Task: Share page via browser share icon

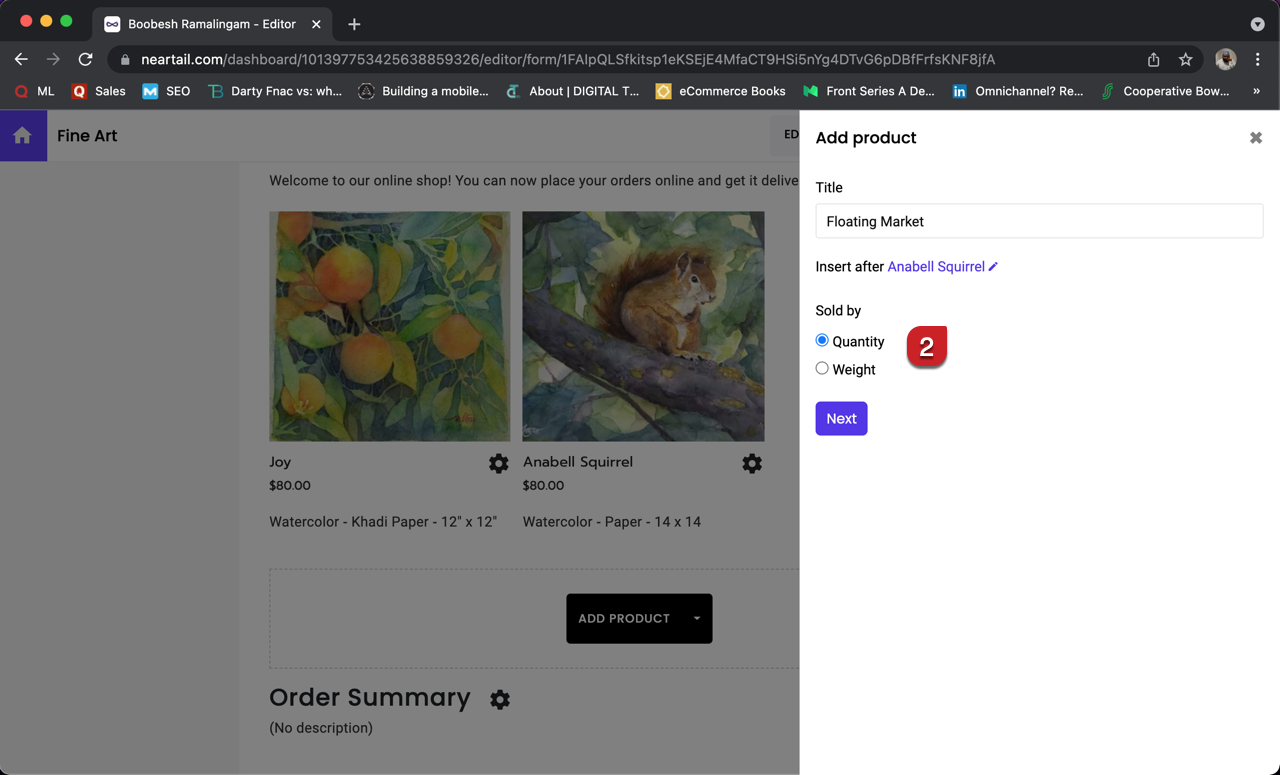Action: [1153, 60]
